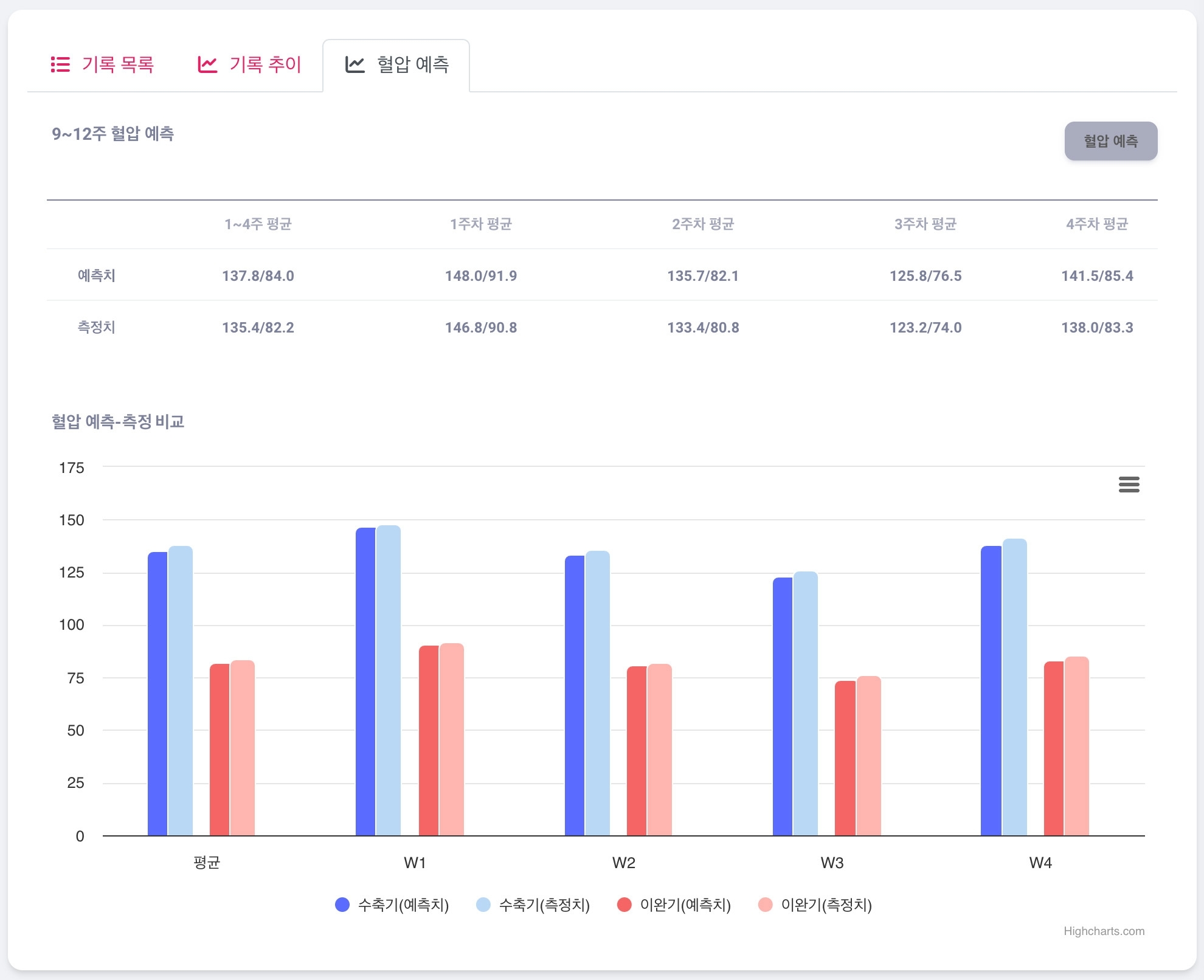Screen dimensions: 1204x980
Task: Click the chart icon on 혈압 예측 tab
Action: 355,64
